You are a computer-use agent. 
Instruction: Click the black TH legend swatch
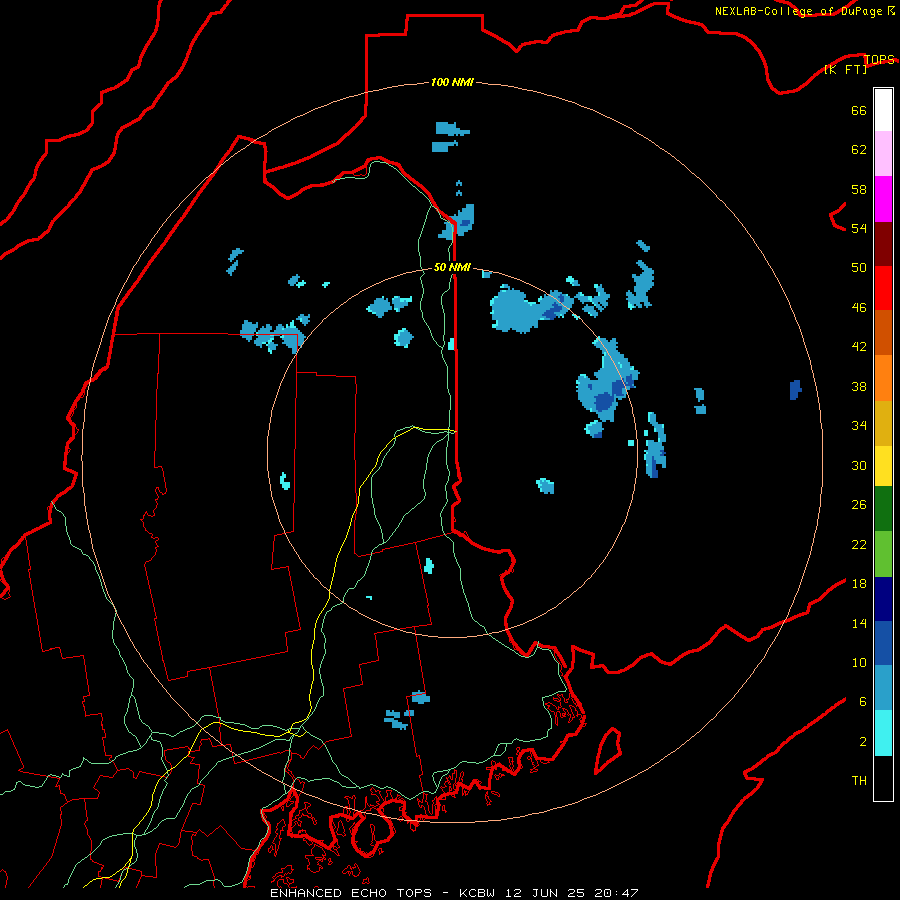(x=883, y=778)
